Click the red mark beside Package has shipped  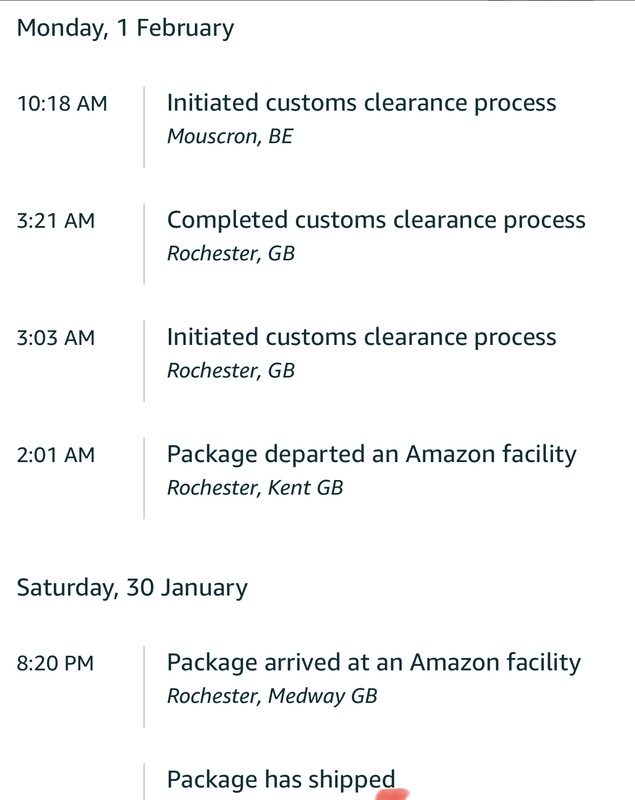393,794
